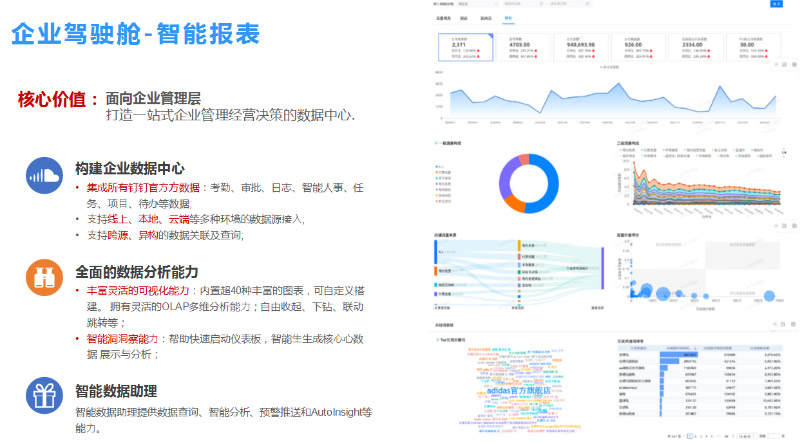
Task: Click the middle toolbar icon above the bubble scatter chart
Action: [784, 225]
